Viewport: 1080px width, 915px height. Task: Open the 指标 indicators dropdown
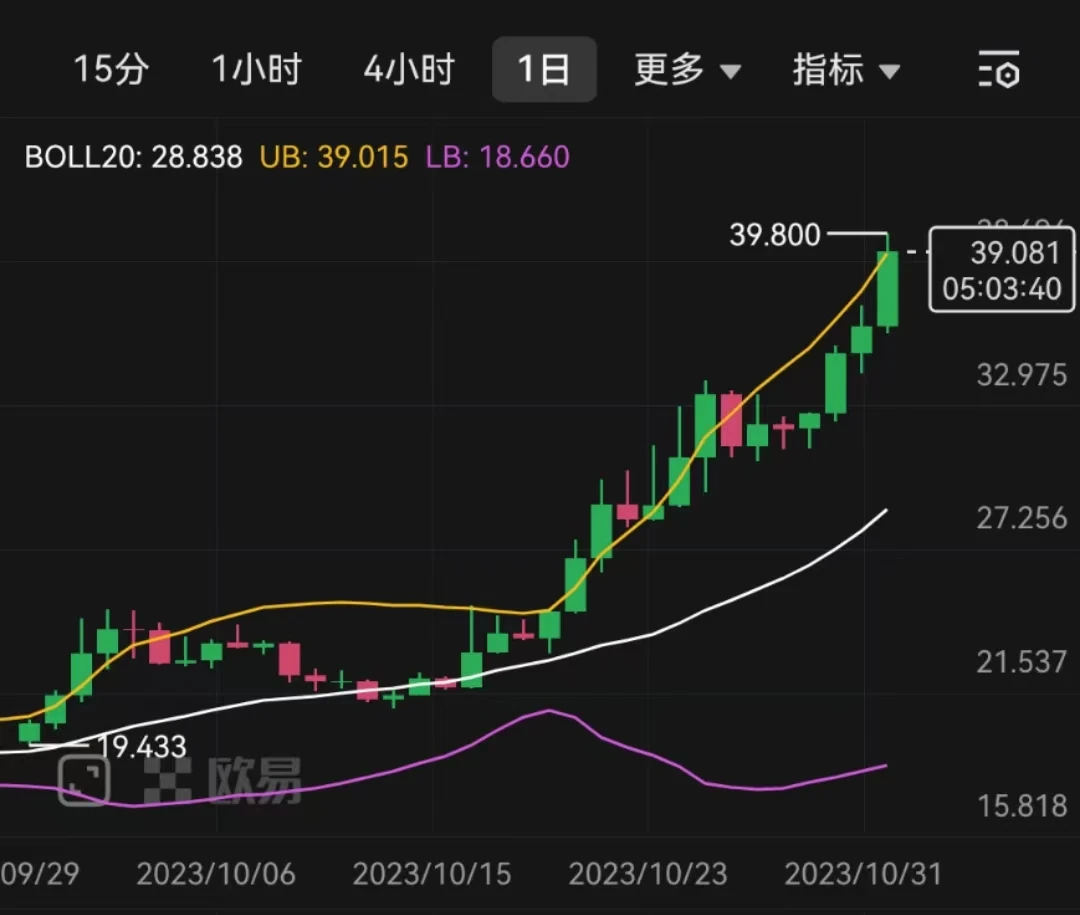(x=846, y=69)
